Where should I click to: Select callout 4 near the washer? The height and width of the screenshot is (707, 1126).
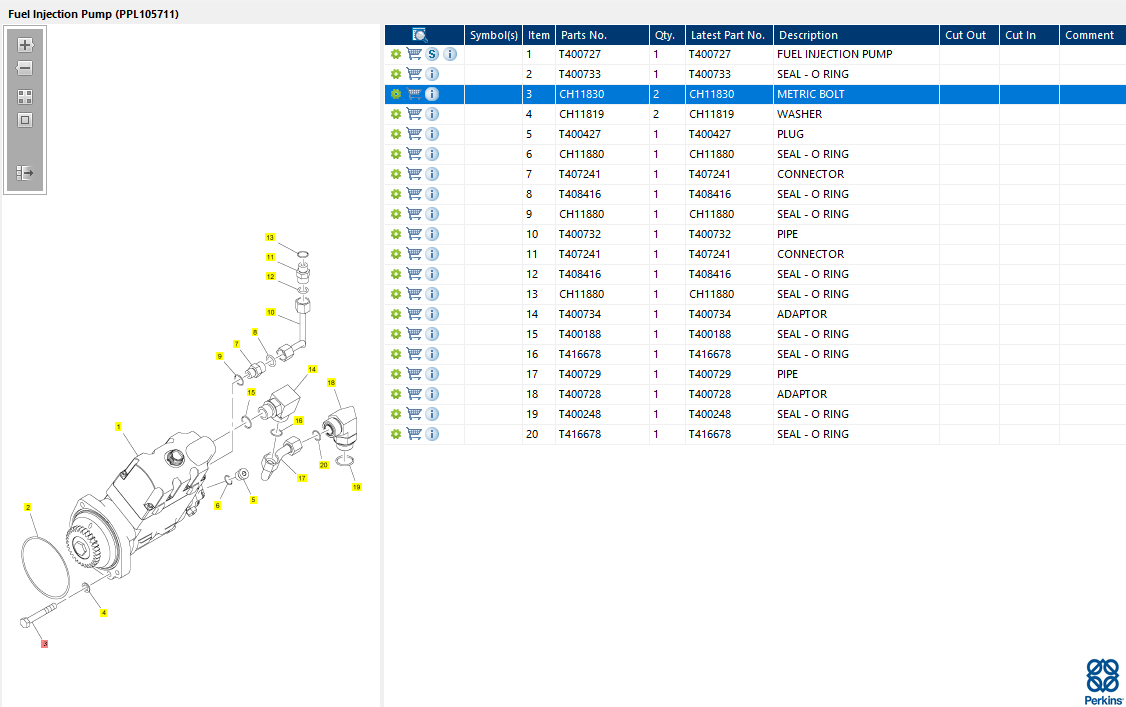click(103, 613)
